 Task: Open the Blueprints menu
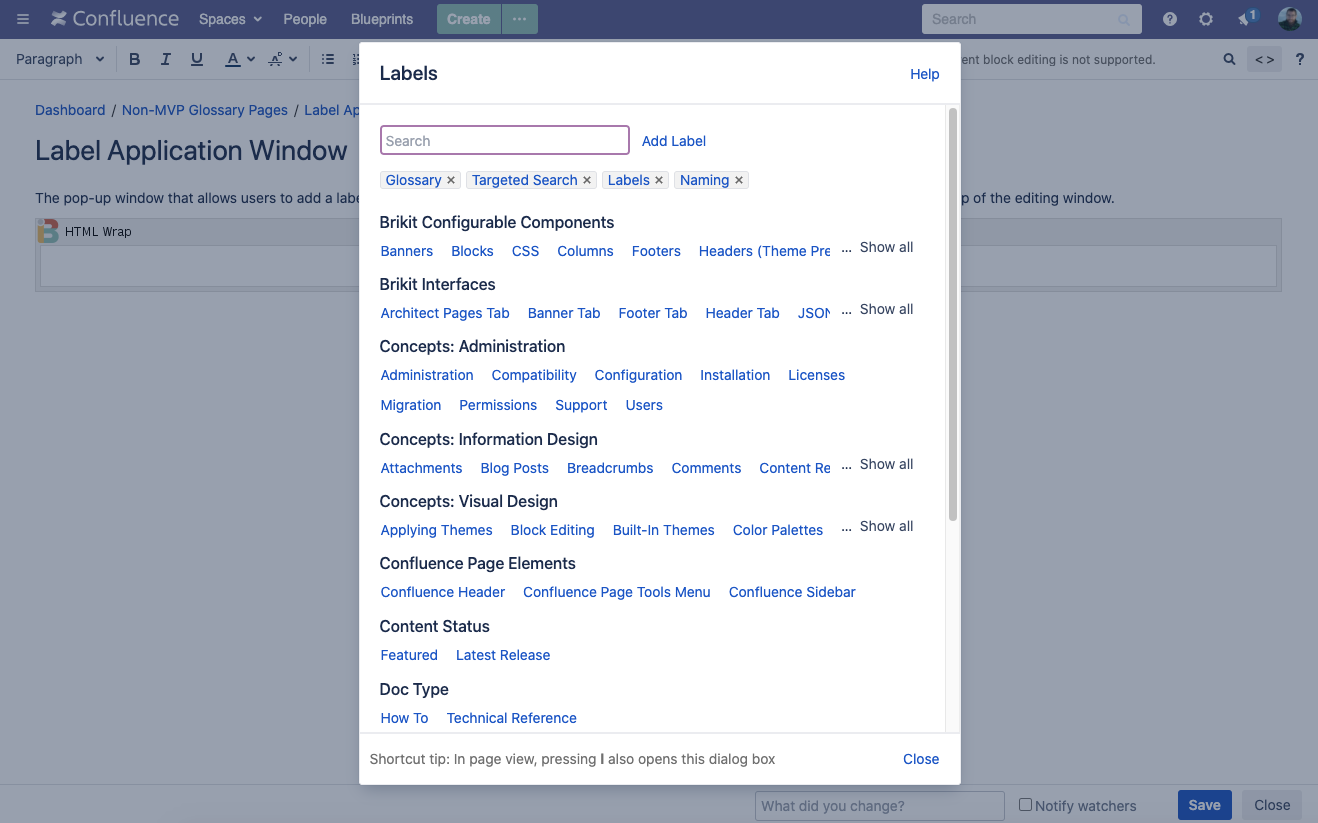[382, 19]
